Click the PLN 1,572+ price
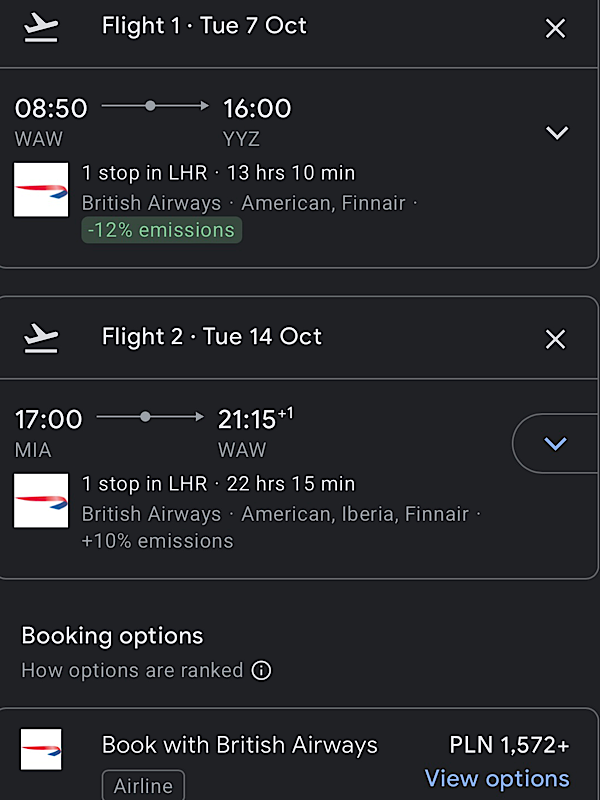The image size is (600, 800). [x=509, y=745]
